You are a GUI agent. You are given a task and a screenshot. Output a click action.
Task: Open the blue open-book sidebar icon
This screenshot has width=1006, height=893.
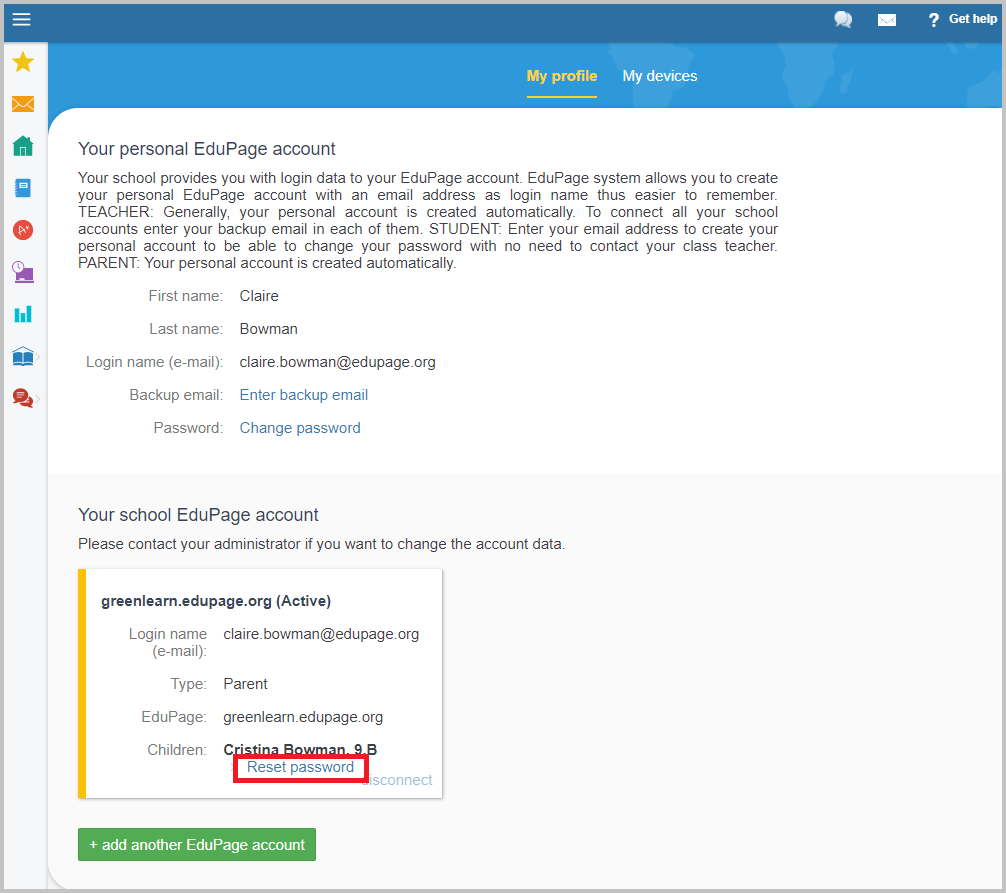point(23,356)
